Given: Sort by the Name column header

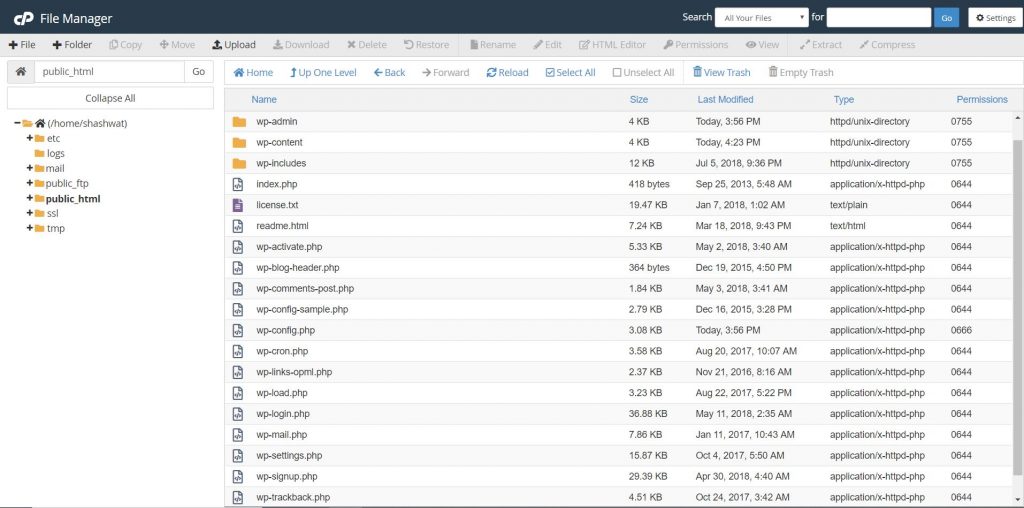Looking at the screenshot, I should pos(264,99).
